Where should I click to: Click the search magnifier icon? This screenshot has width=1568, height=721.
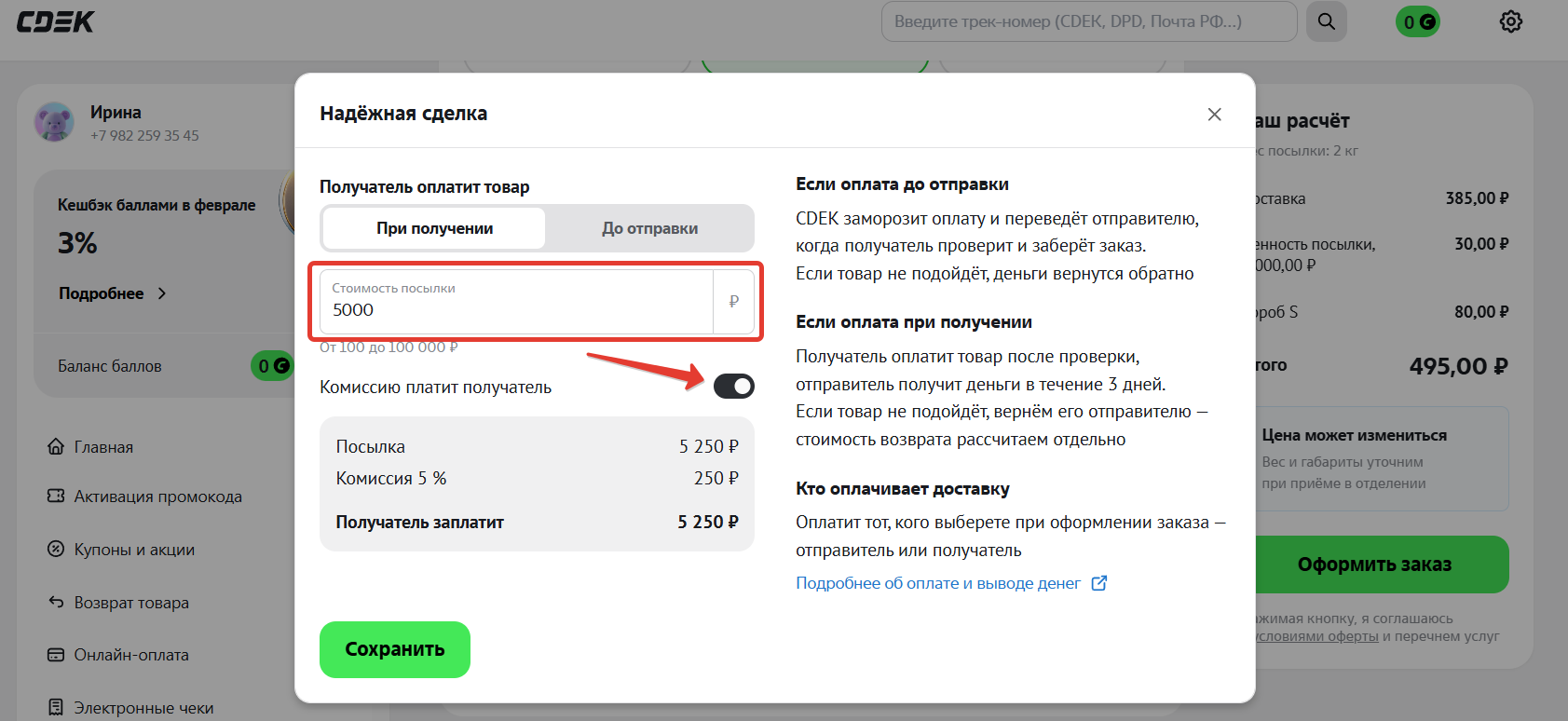coord(1327,21)
